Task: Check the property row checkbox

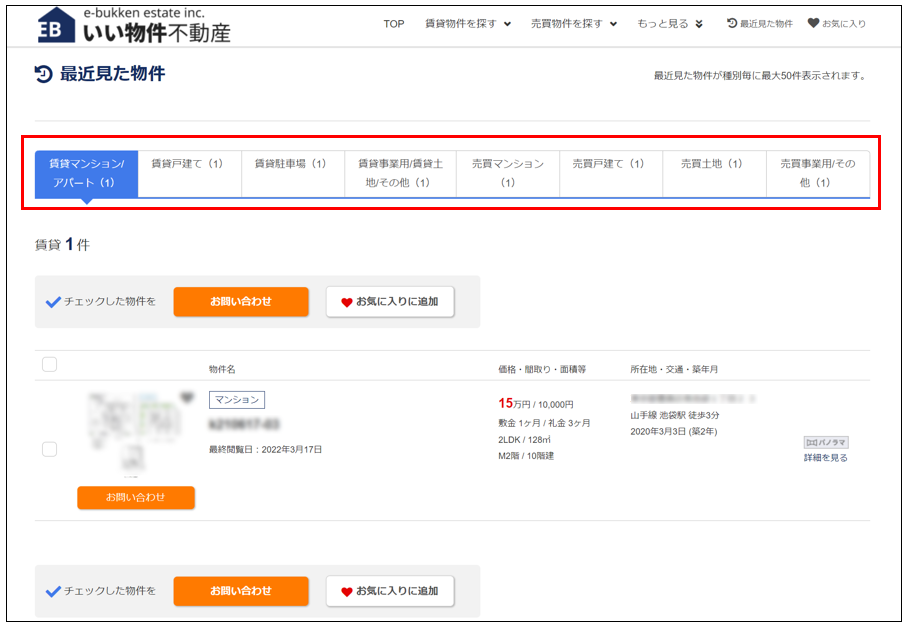Action: tap(49, 450)
